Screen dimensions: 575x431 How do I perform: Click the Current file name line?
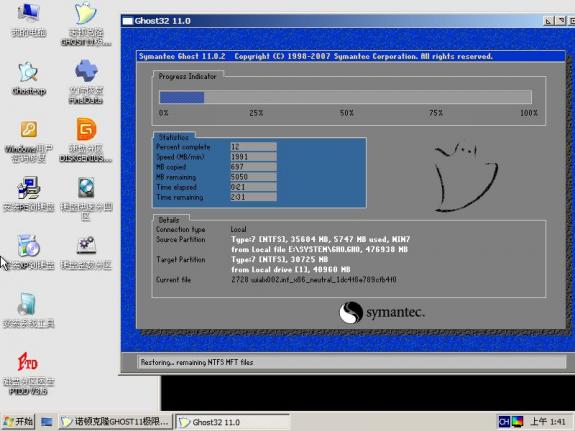pos(314,280)
